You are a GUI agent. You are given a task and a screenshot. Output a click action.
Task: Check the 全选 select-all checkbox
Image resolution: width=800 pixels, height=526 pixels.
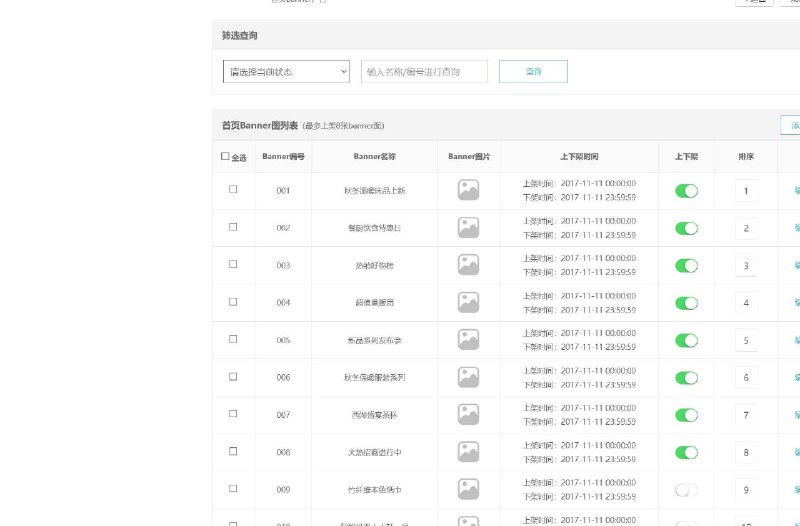pyautogui.click(x=225, y=156)
